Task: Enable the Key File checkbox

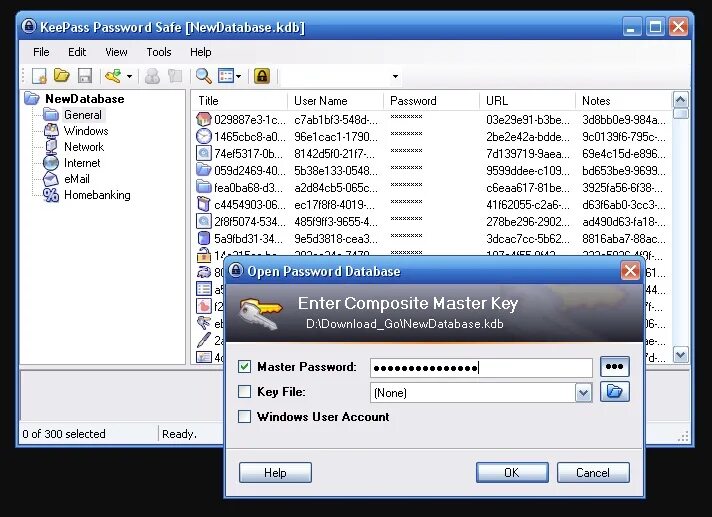Action: click(244, 391)
